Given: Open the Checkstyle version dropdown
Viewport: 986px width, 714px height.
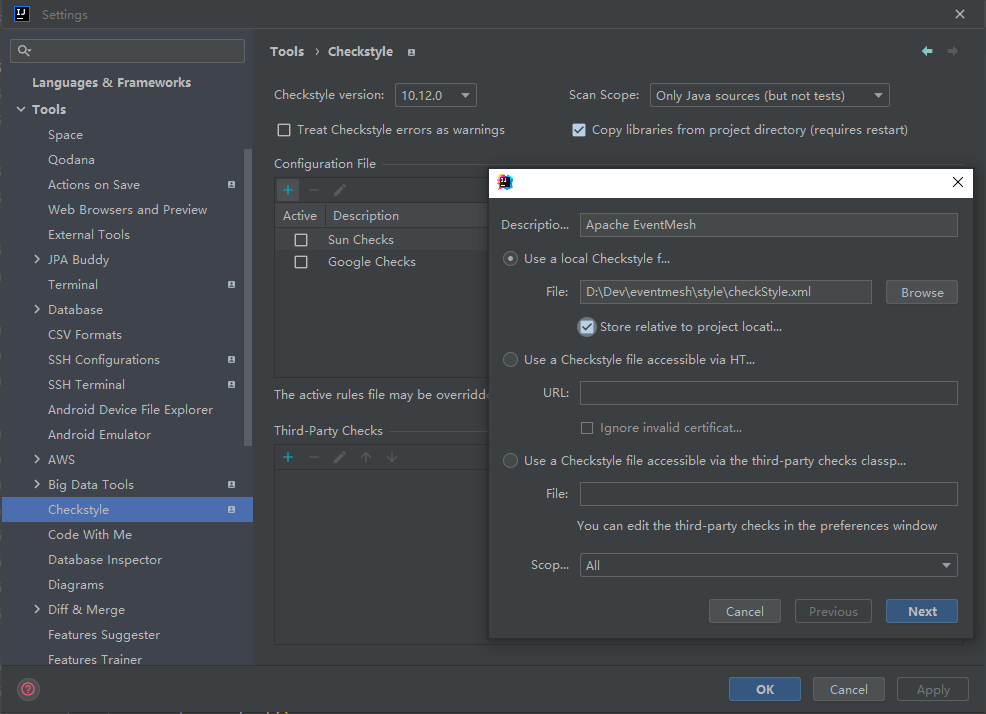Looking at the screenshot, I should 436,96.
